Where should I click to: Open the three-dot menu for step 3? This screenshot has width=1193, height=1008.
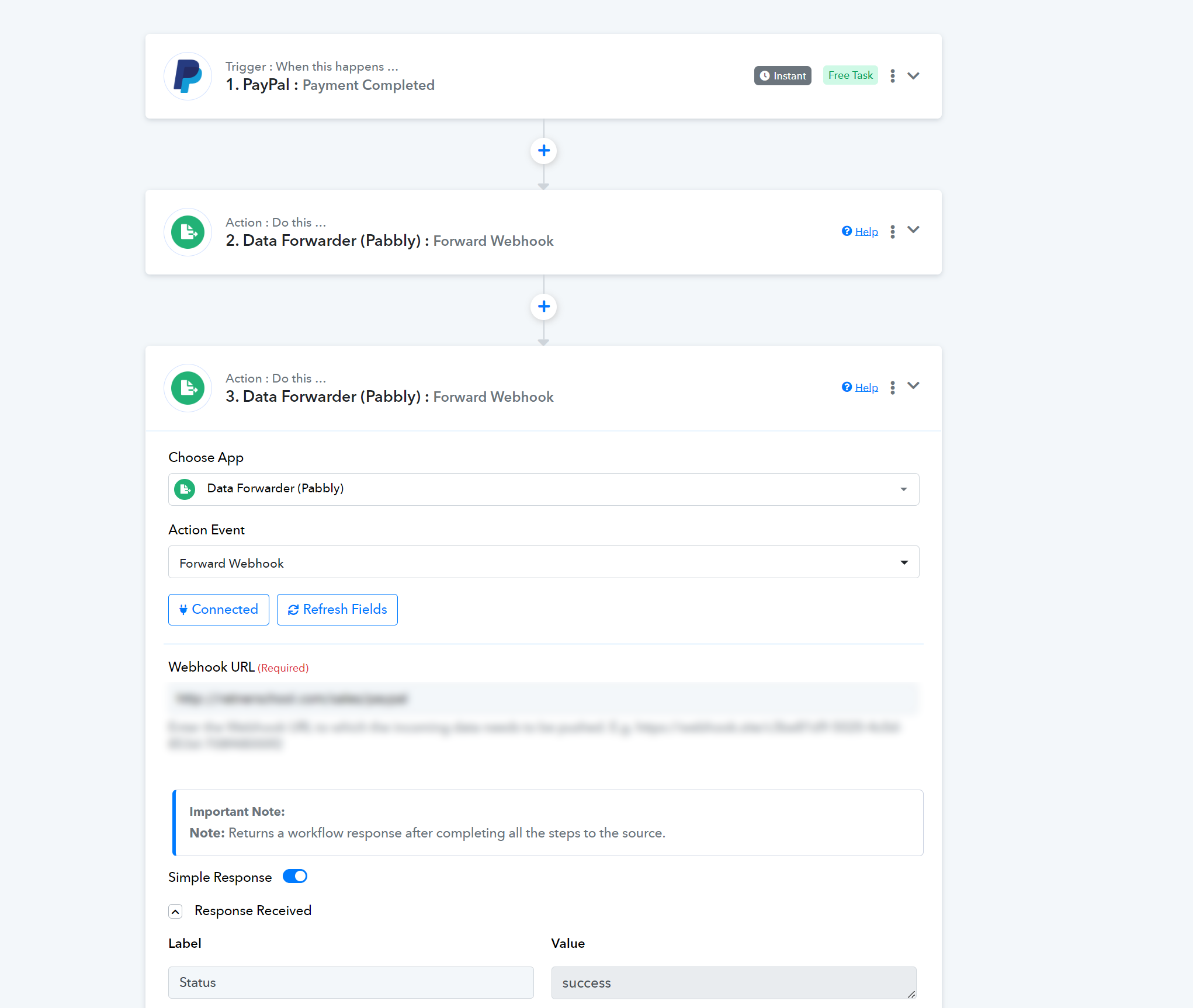pos(892,388)
